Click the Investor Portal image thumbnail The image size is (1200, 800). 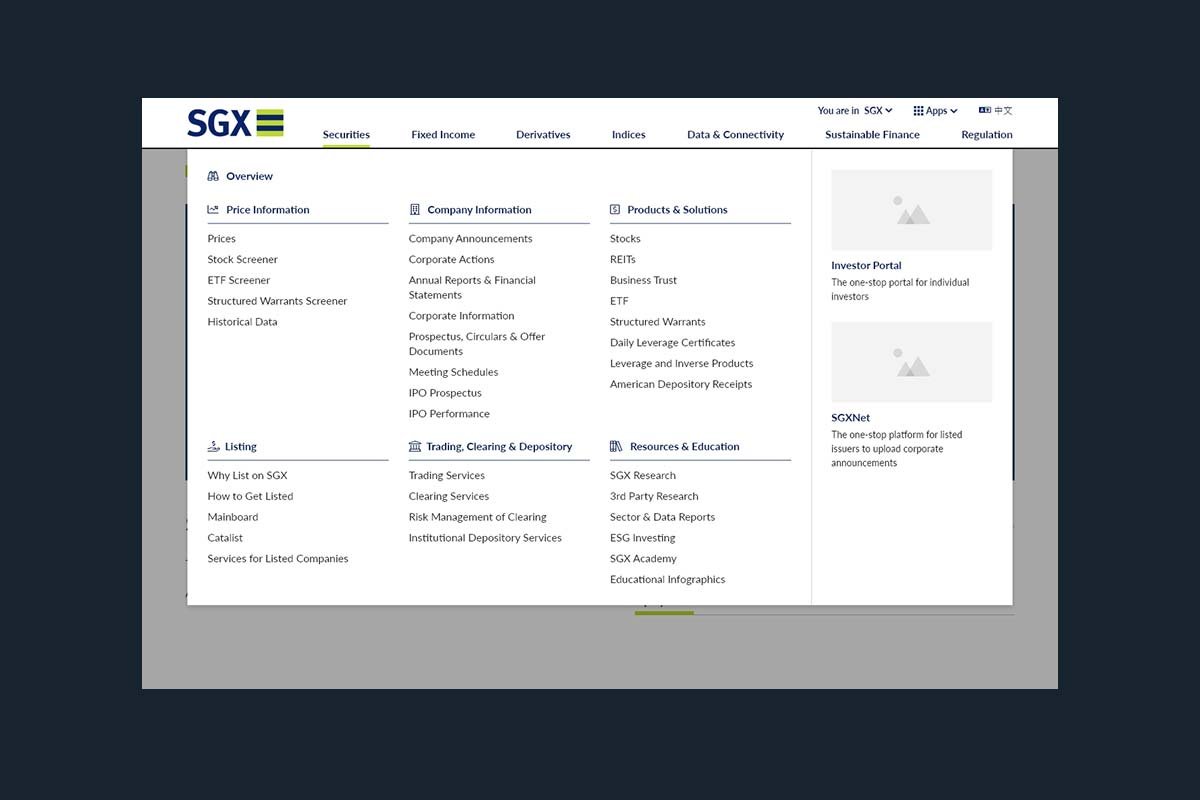pyautogui.click(x=911, y=210)
